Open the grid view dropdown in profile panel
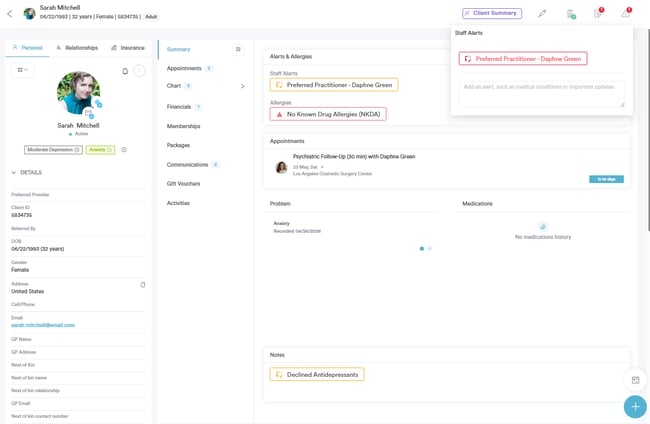The height and width of the screenshot is (424, 650). pos(23,70)
